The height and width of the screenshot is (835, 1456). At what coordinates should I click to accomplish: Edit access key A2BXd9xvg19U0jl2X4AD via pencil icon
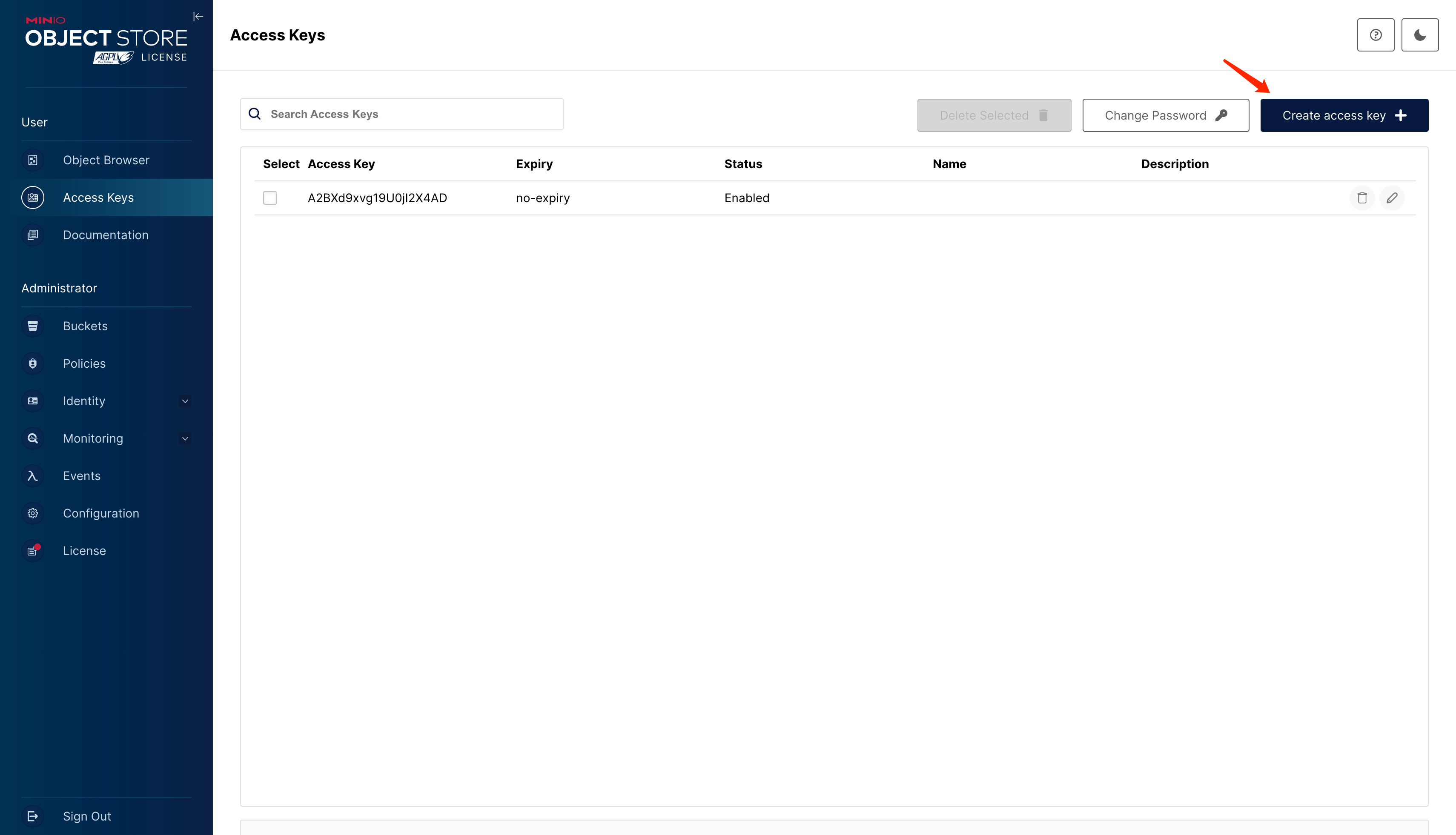coord(1392,198)
